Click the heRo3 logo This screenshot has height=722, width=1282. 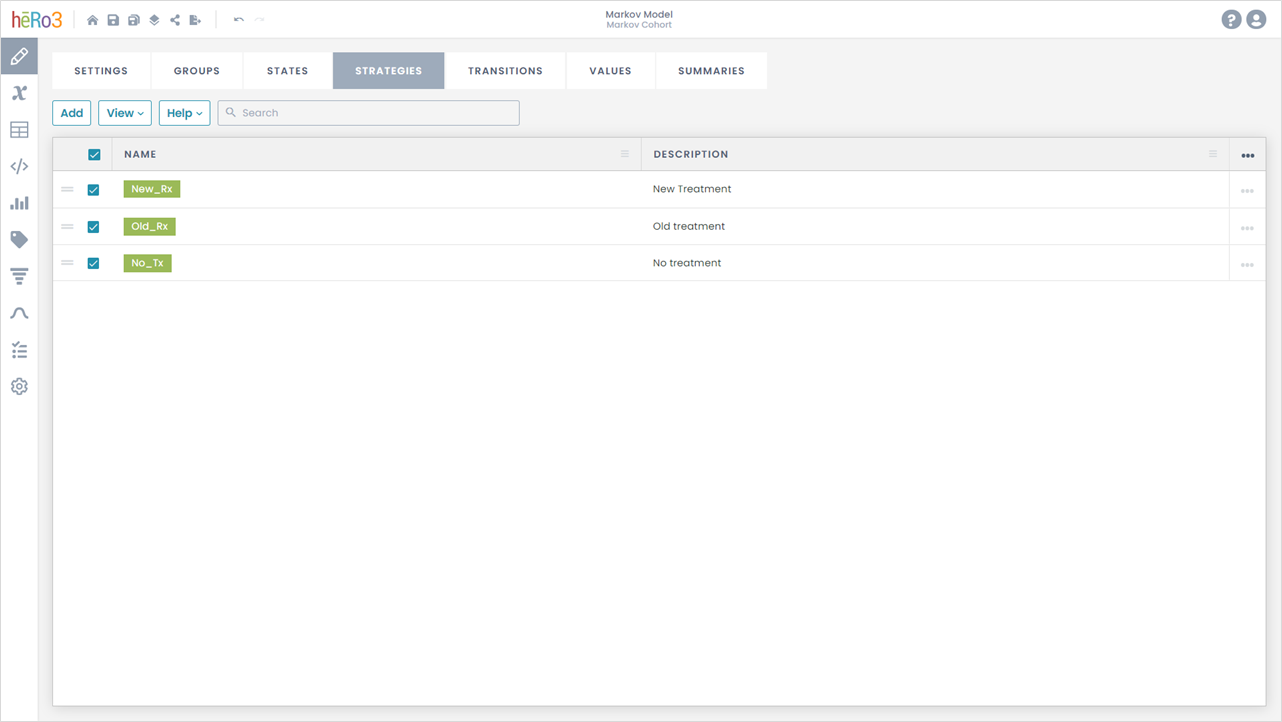[37, 20]
